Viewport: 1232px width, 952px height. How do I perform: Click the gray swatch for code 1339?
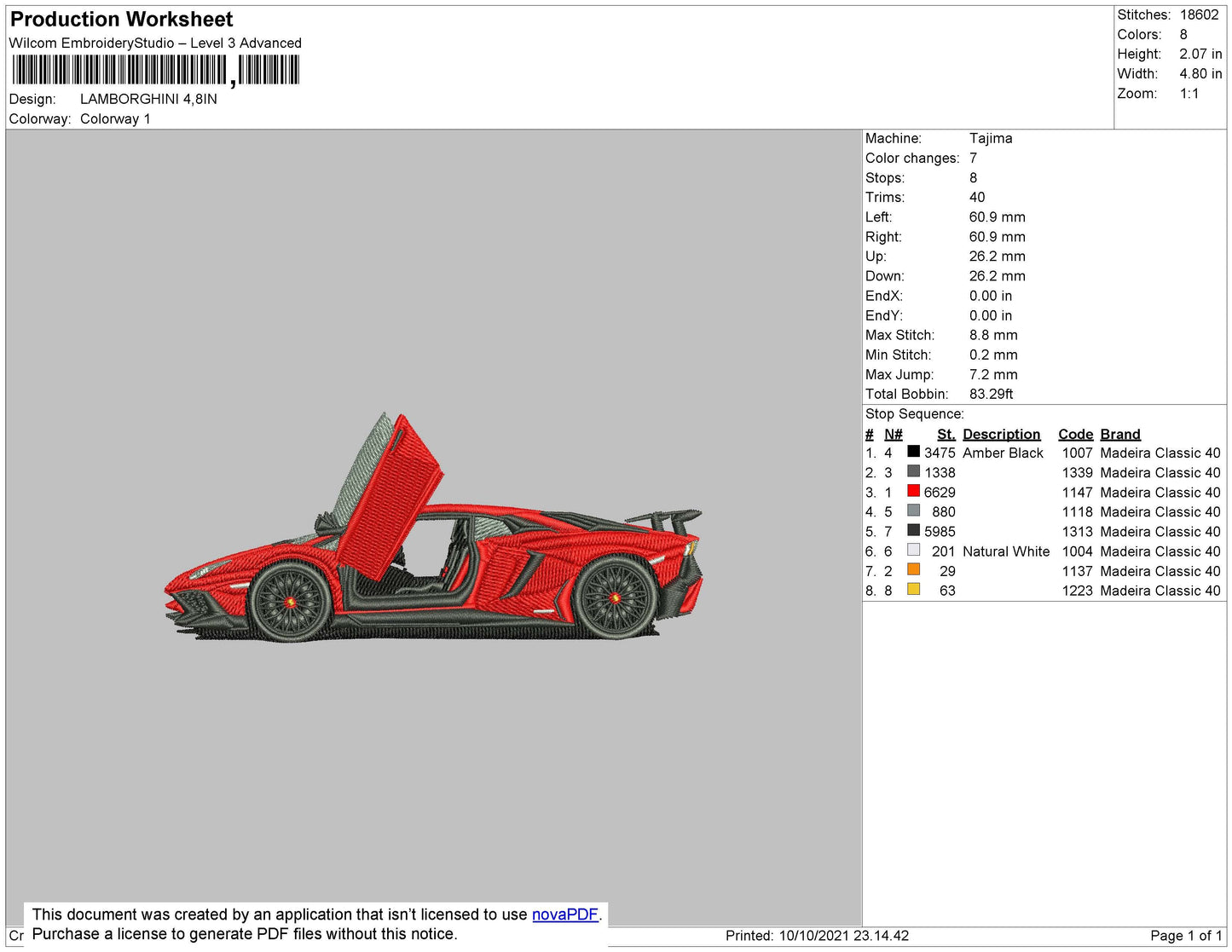click(x=913, y=471)
